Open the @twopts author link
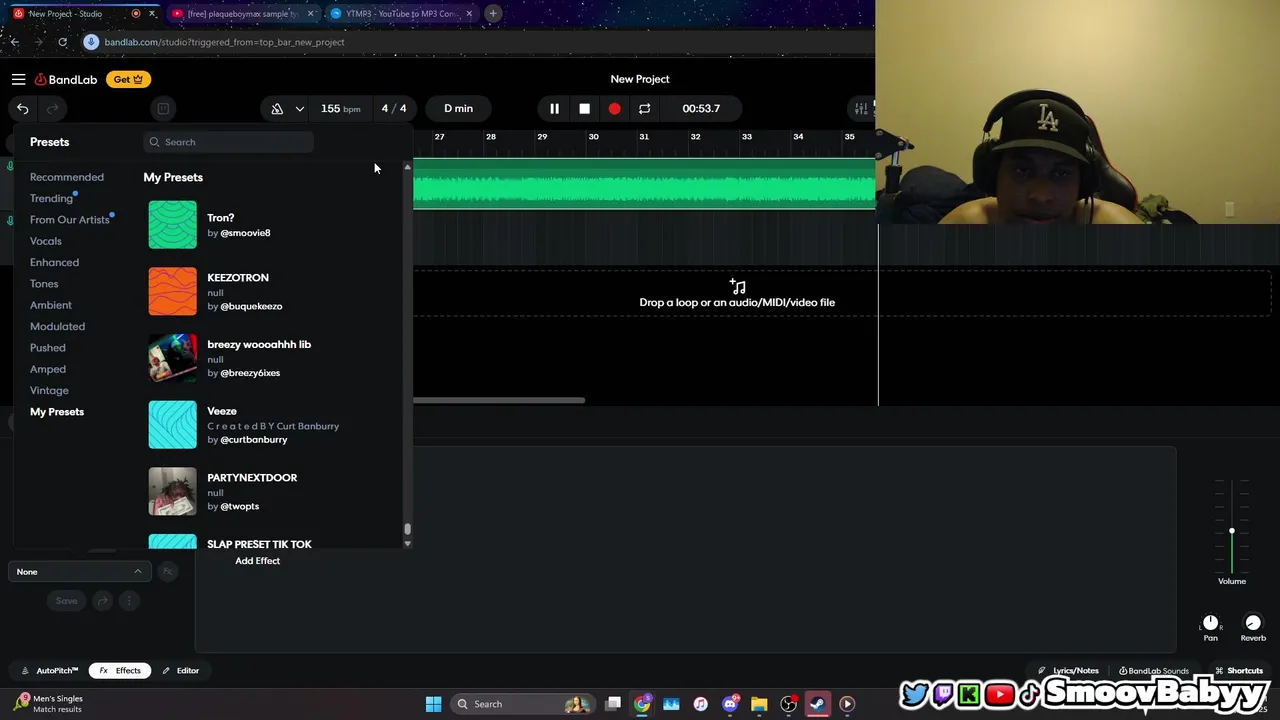1280x720 pixels. coord(240,507)
